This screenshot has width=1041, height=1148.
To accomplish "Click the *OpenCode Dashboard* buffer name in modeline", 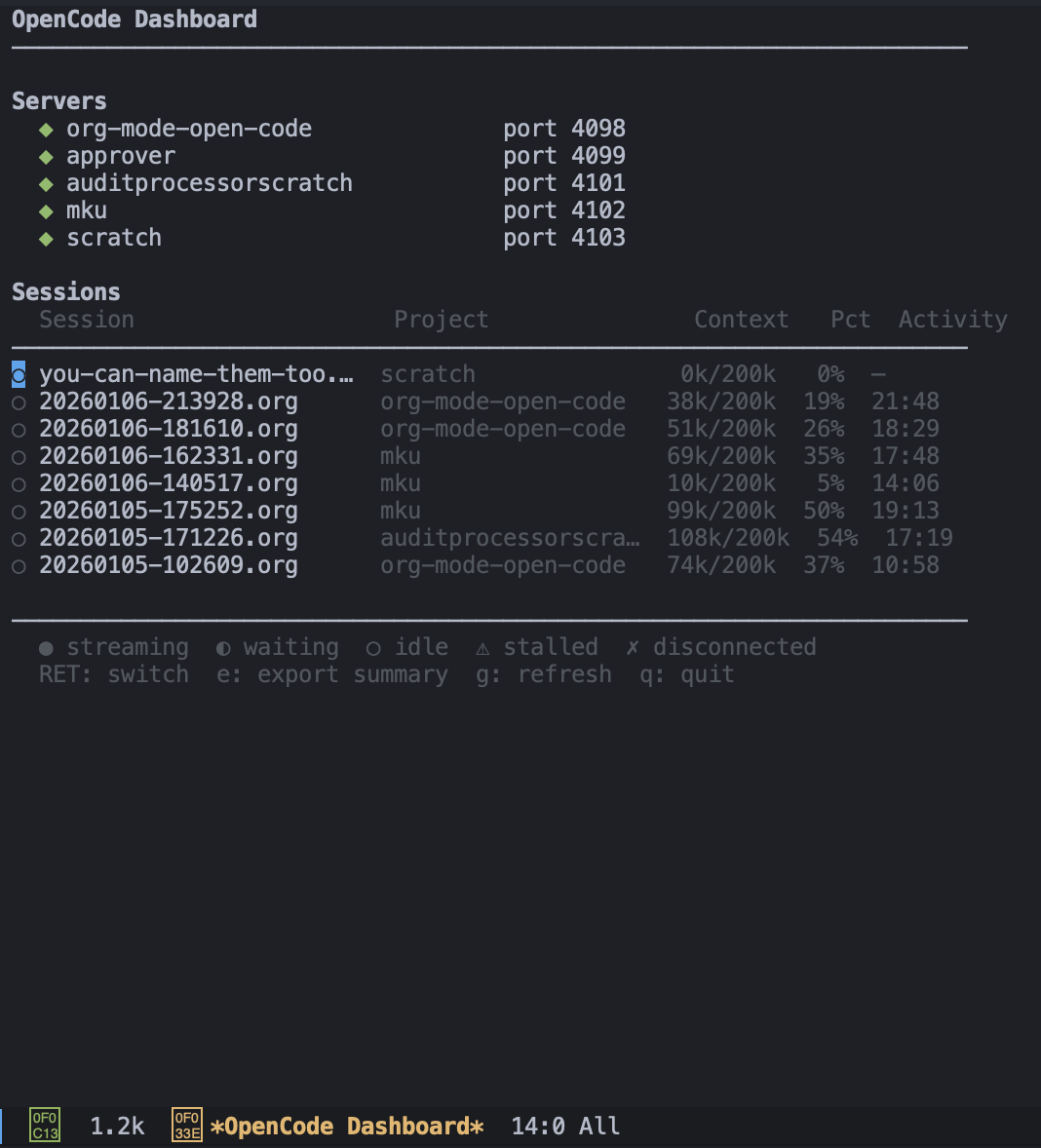I will click(347, 1127).
